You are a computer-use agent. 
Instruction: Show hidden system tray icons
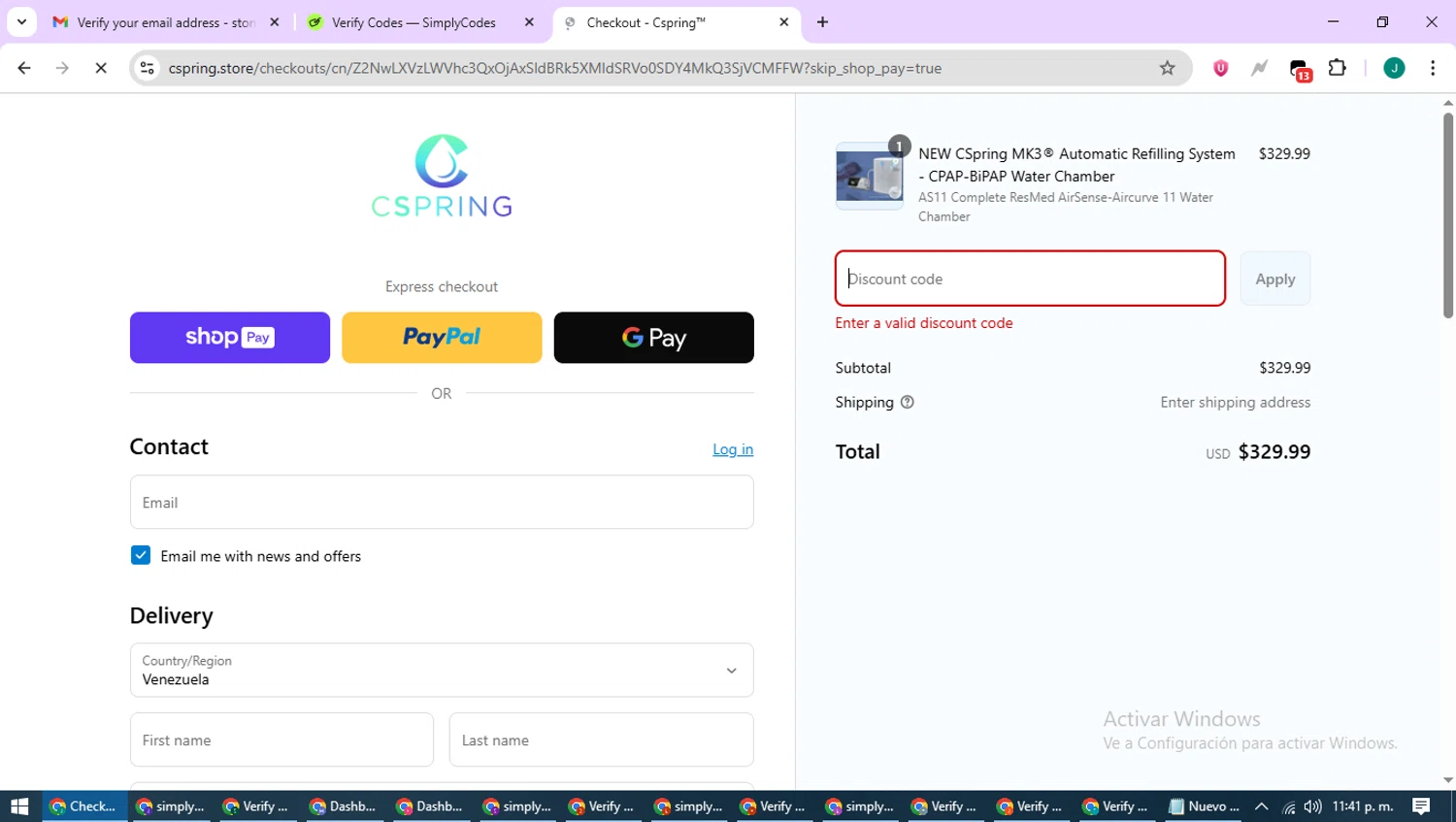click(x=1262, y=806)
